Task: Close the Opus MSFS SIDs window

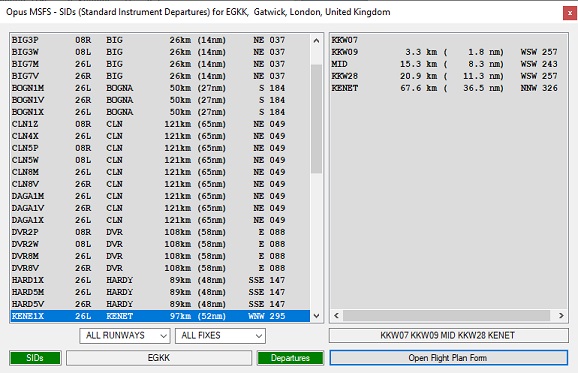Action: (570, 13)
